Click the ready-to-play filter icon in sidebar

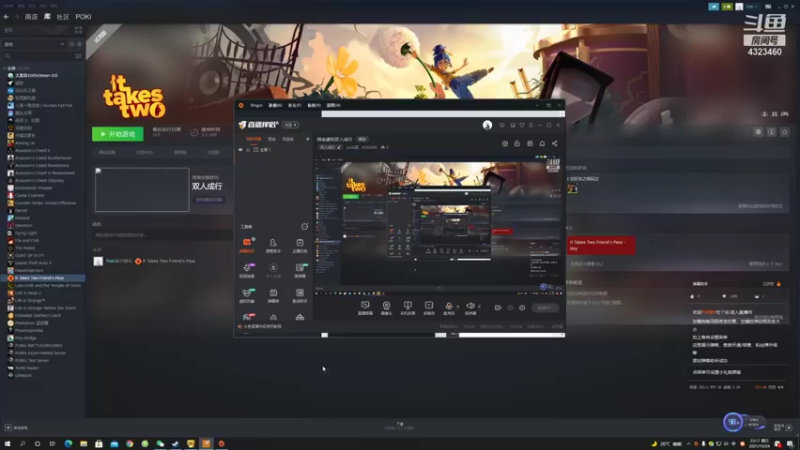79,44
